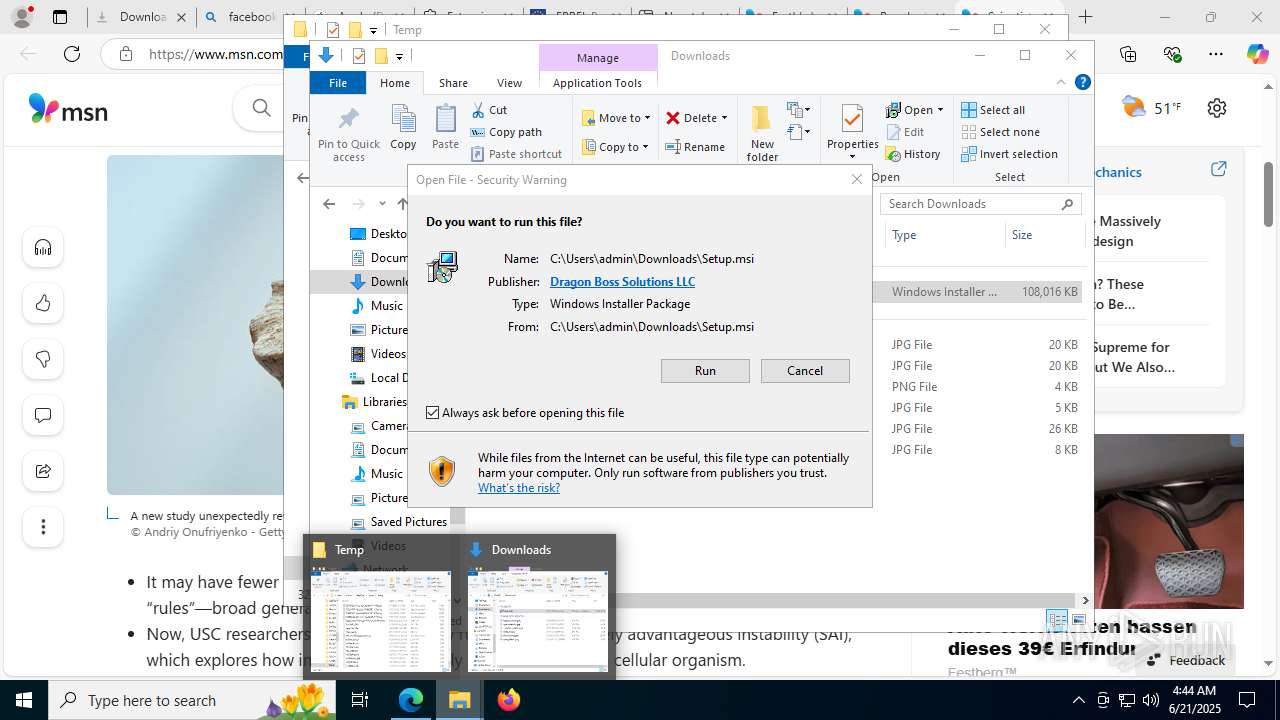Cancel the Open File security warning
Image resolution: width=1280 pixels, height=720 pixels.
point(805,371)
